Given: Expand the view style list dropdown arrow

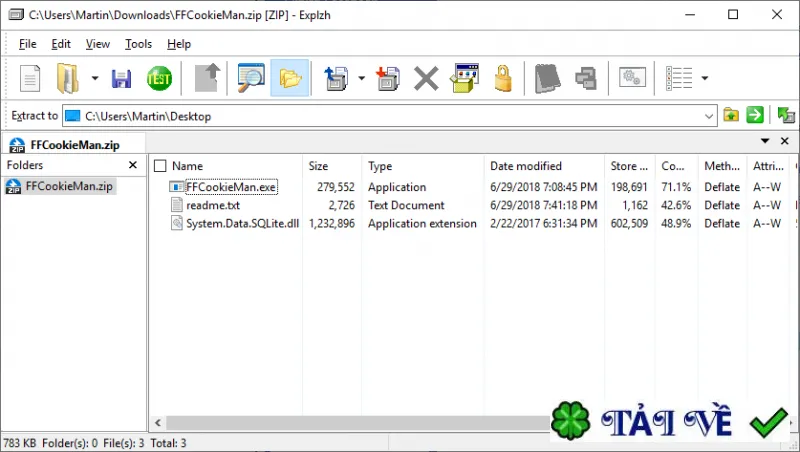Looking at the screenshot, I should [705, 78].
